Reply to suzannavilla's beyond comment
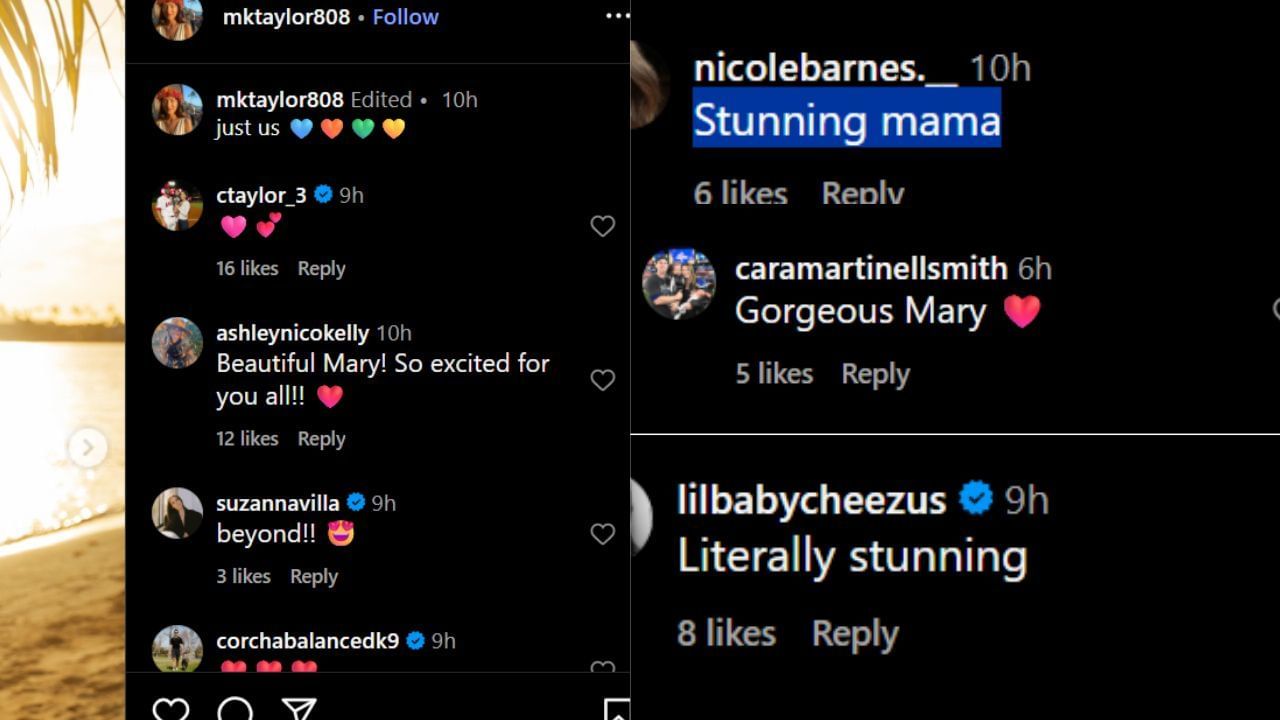 (313, 576)
